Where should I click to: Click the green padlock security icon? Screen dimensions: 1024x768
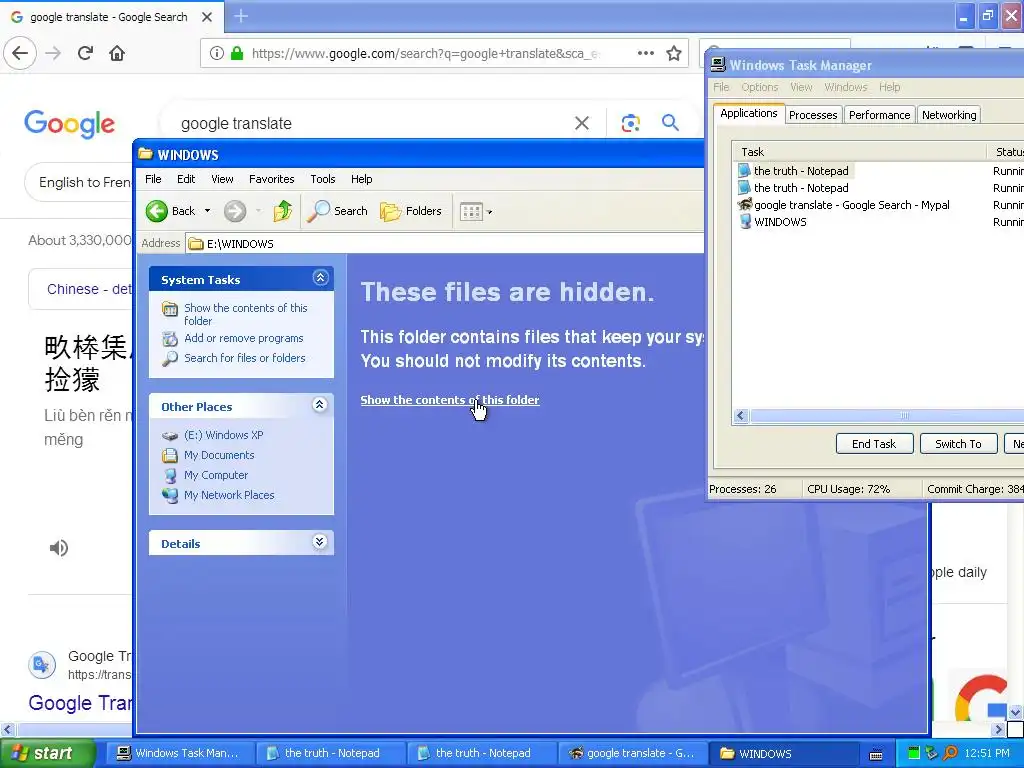tap(237, 54)
